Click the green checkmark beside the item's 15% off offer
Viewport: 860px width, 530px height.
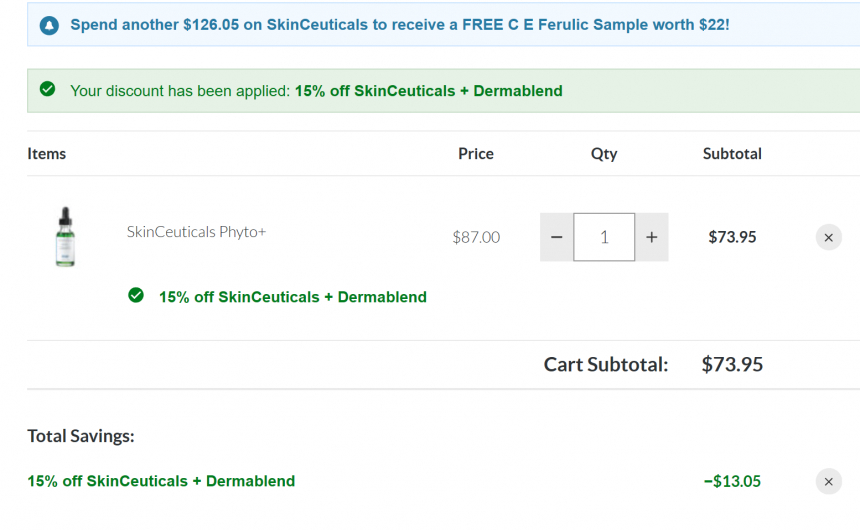(136, 295)
